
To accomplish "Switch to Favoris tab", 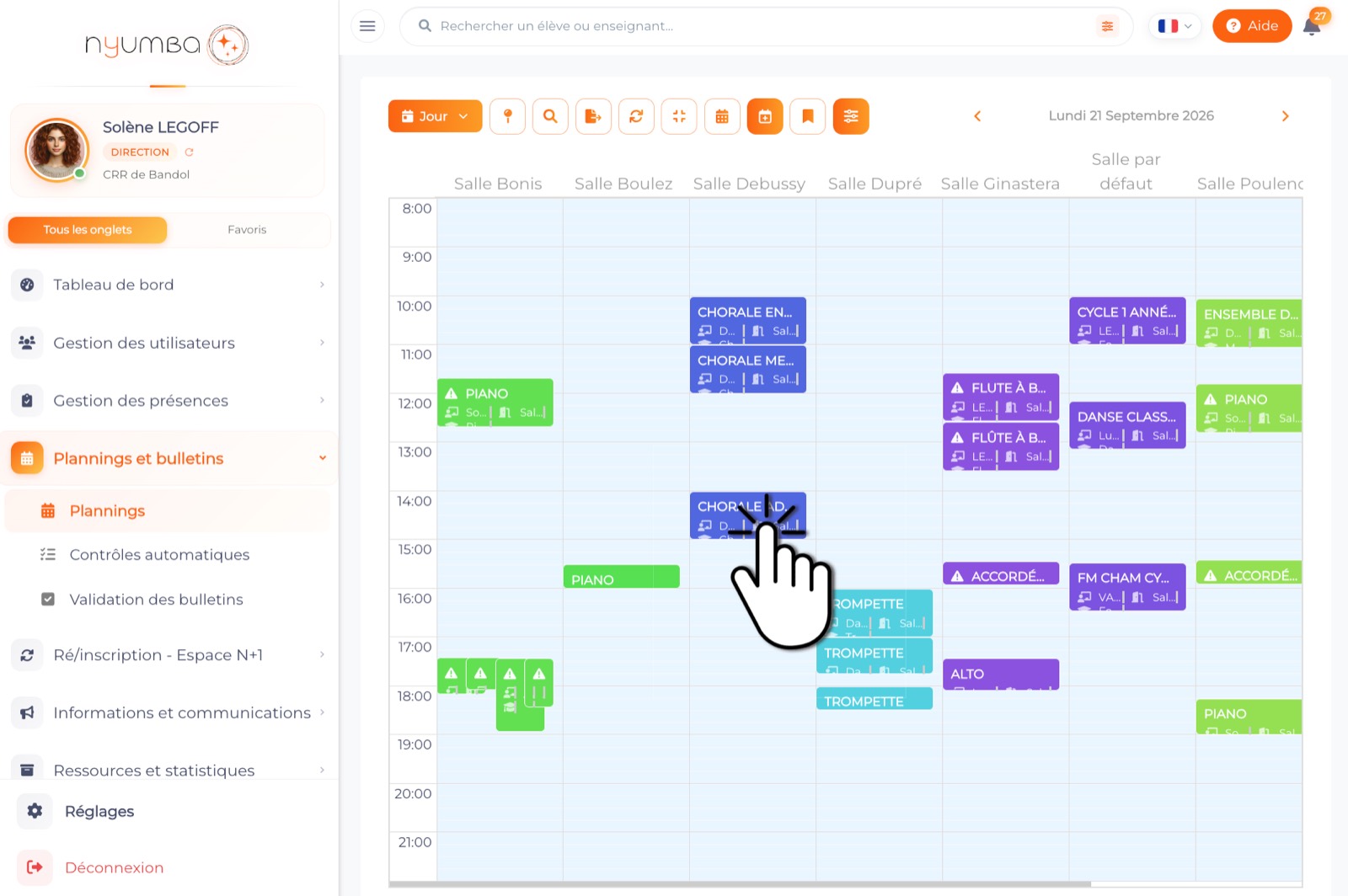I will (247, 230).
